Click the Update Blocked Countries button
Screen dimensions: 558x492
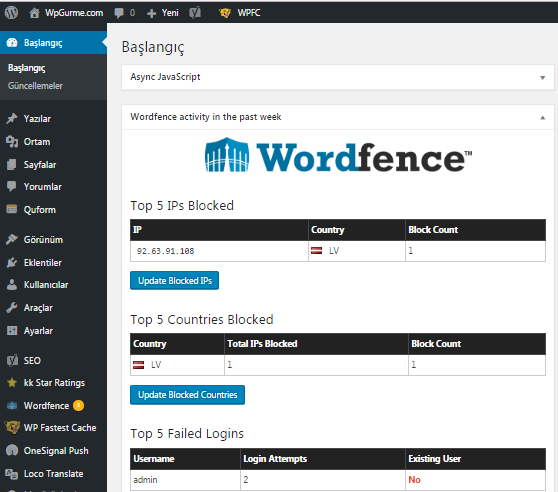pyautogui.click(x=188, y=395)
